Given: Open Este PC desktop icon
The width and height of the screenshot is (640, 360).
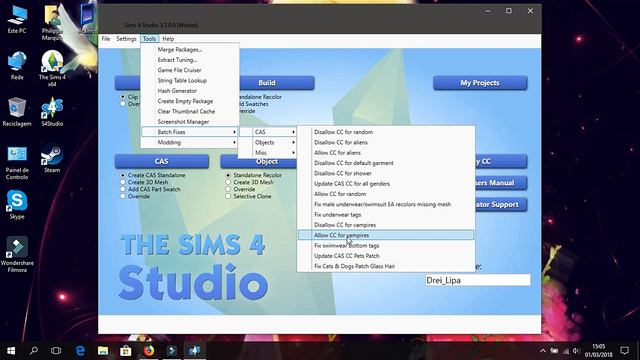Looking at the screenshot, I should click(x=17, y=20).
